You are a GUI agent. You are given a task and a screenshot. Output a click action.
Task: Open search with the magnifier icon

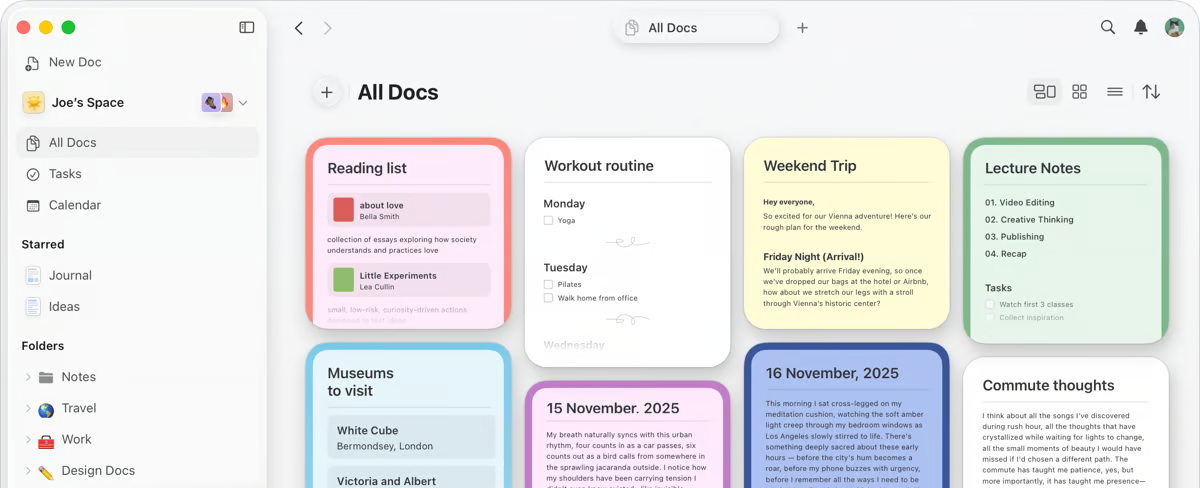tap(1108, 28)
